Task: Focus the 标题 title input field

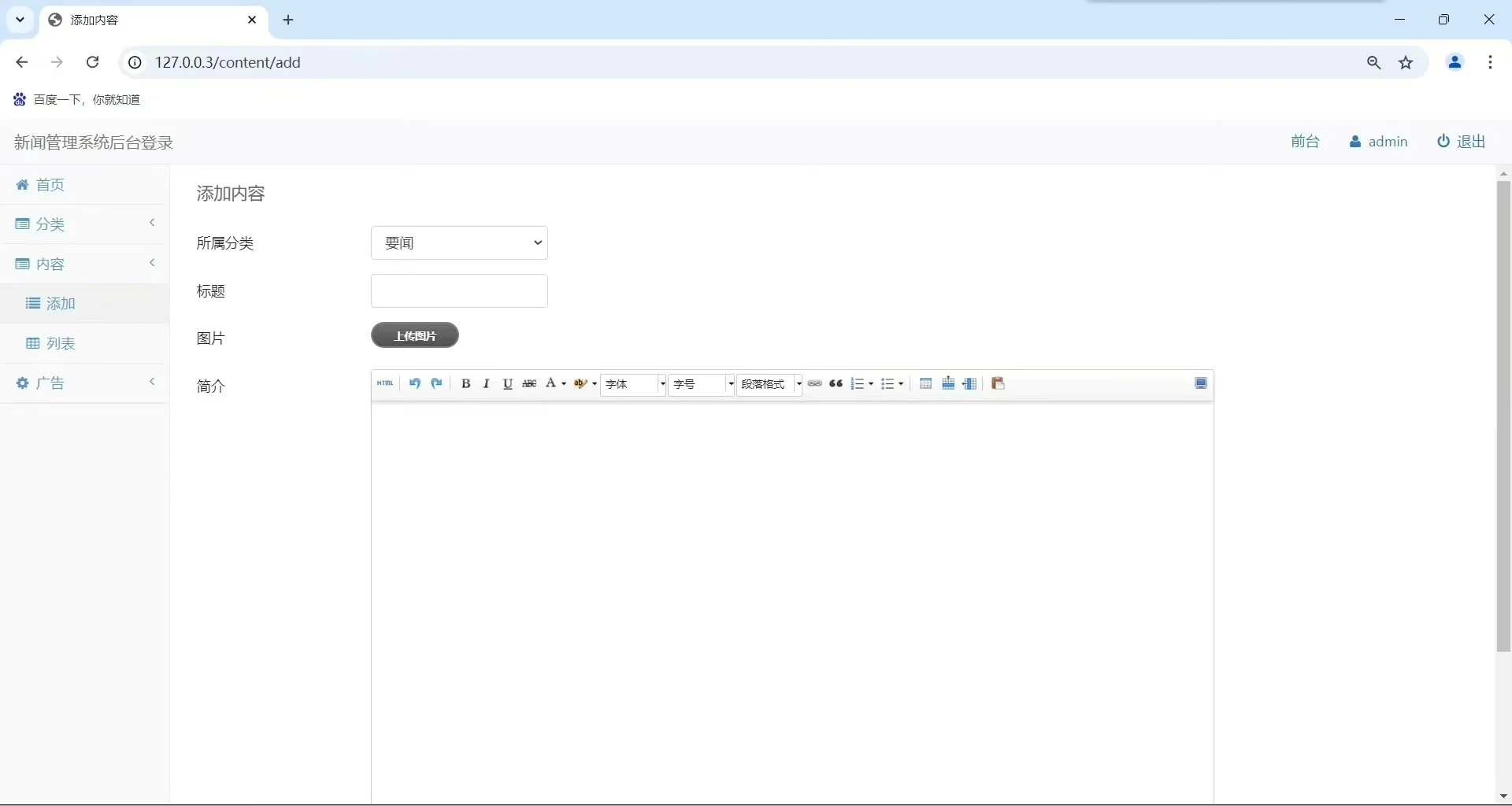Action: pos(459,291)
